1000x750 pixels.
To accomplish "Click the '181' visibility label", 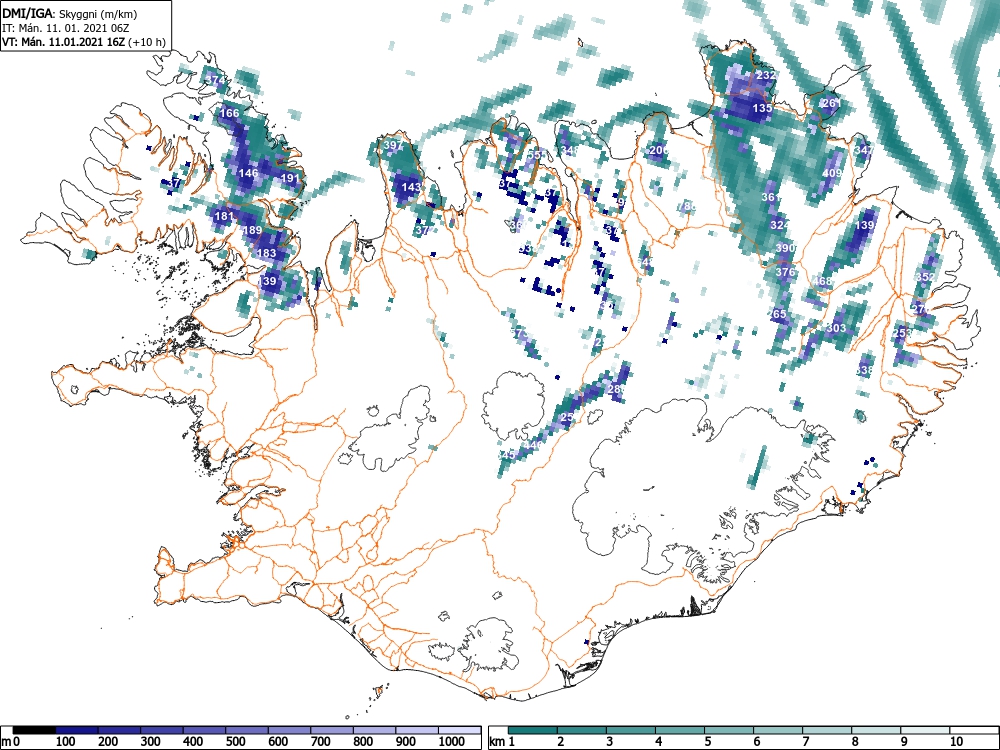I will 224,216.
